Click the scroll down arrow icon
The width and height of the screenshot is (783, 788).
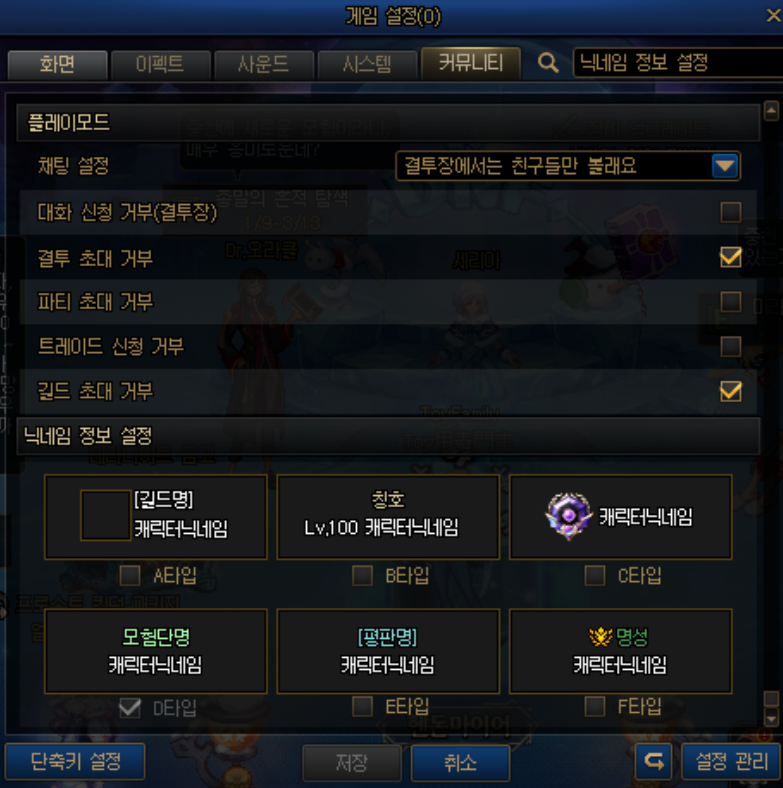point(771,718)
